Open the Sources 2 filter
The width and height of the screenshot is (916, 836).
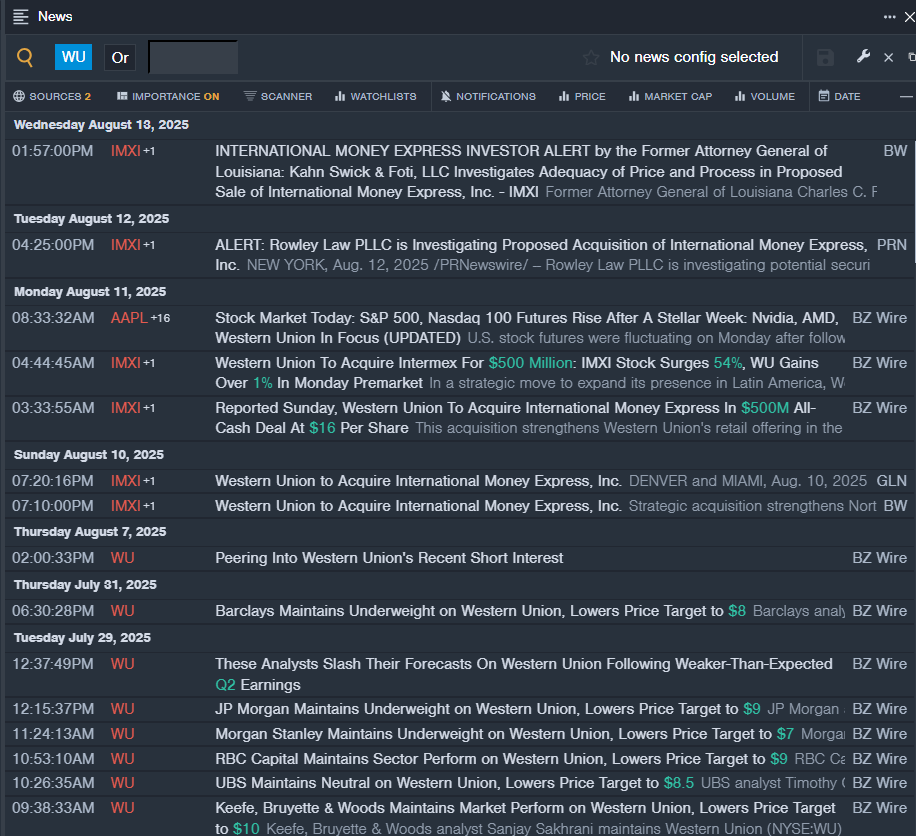pyautogui.click(x=52, y=96)
